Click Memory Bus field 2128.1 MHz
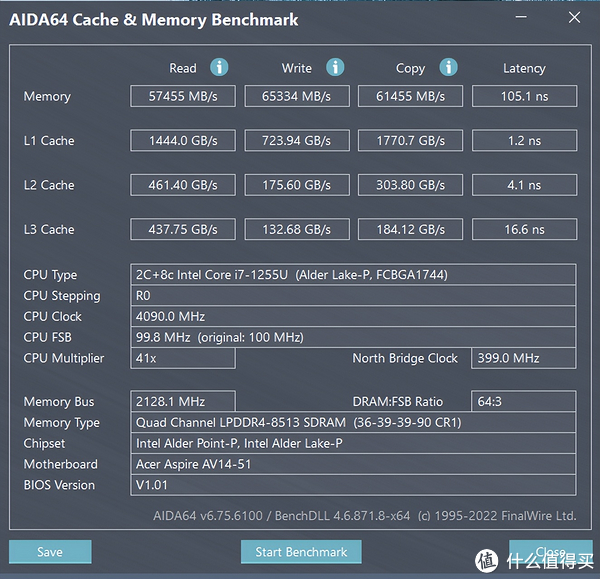 tap(183, 401)
